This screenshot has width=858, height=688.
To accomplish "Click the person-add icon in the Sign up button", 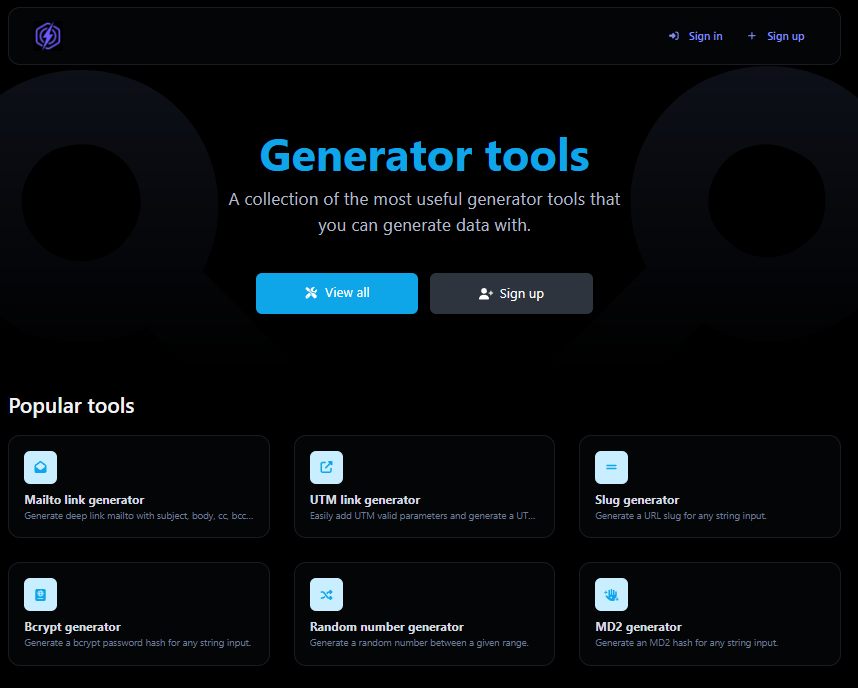I will point(485,293).
